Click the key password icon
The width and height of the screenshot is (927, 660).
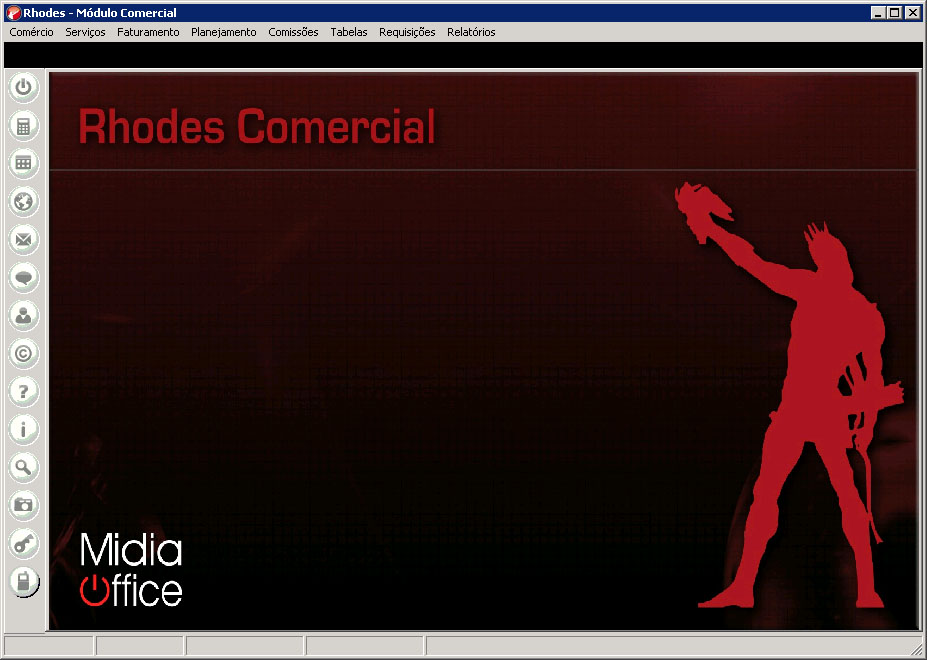pyautogui.click(x=24, y=543)
